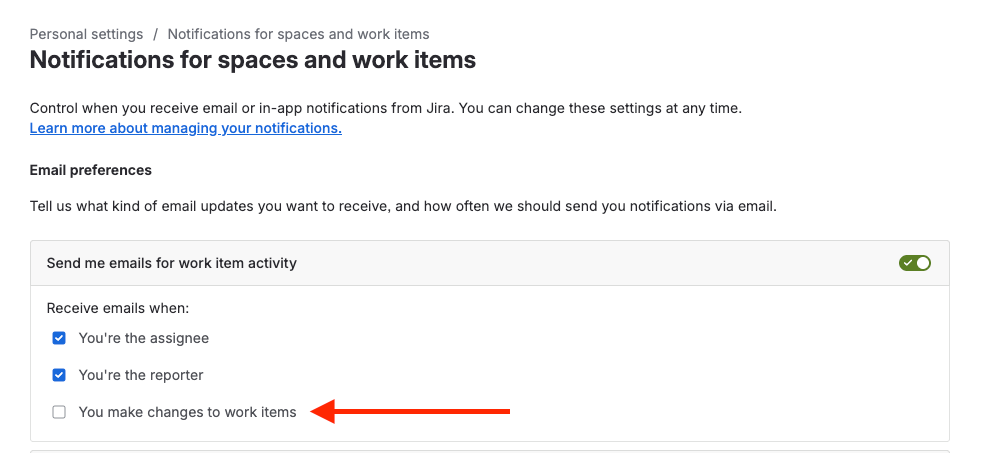Check 'You make changes to work items' checkbox
The width and height of the screenshot is (991, 453).
click(x=59, y=413)
